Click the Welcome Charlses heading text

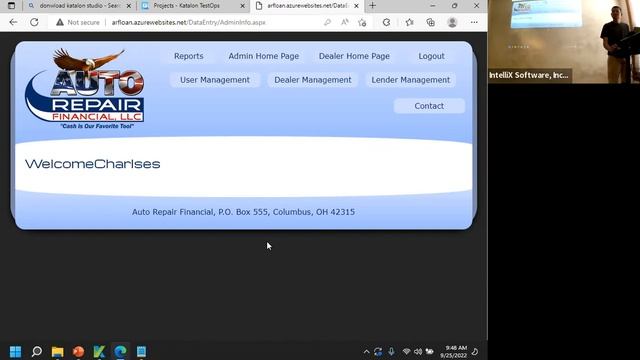[93, 164]
